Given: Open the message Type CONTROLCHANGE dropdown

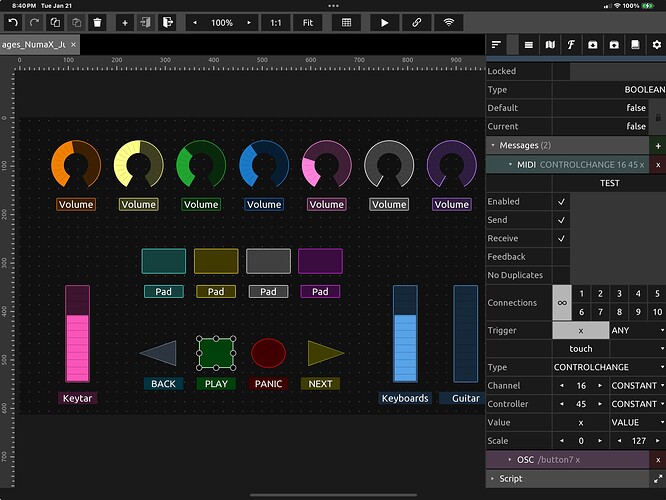Looking at the screenshot, I should coord(609,367).
